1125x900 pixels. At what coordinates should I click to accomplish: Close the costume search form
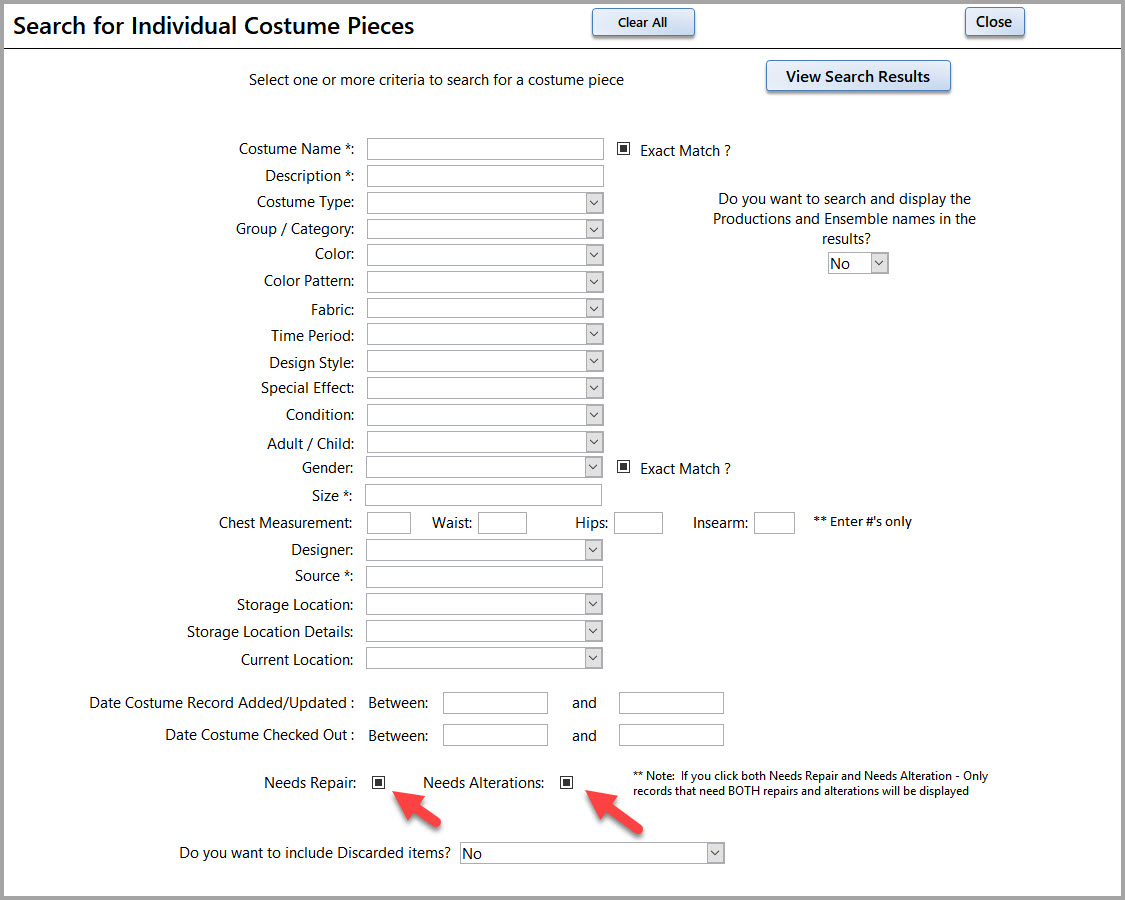[993, 22]
